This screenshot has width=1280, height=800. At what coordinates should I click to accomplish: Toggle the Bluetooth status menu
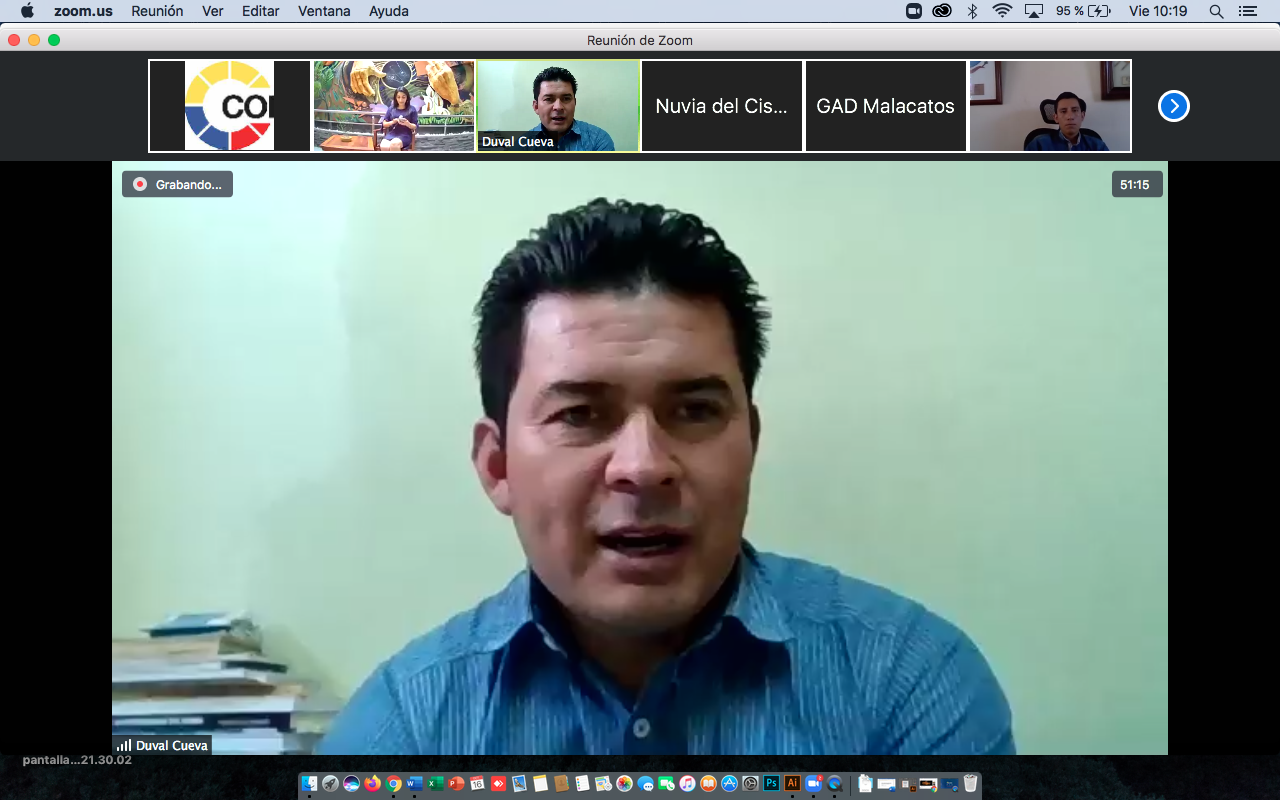[972, 11]
